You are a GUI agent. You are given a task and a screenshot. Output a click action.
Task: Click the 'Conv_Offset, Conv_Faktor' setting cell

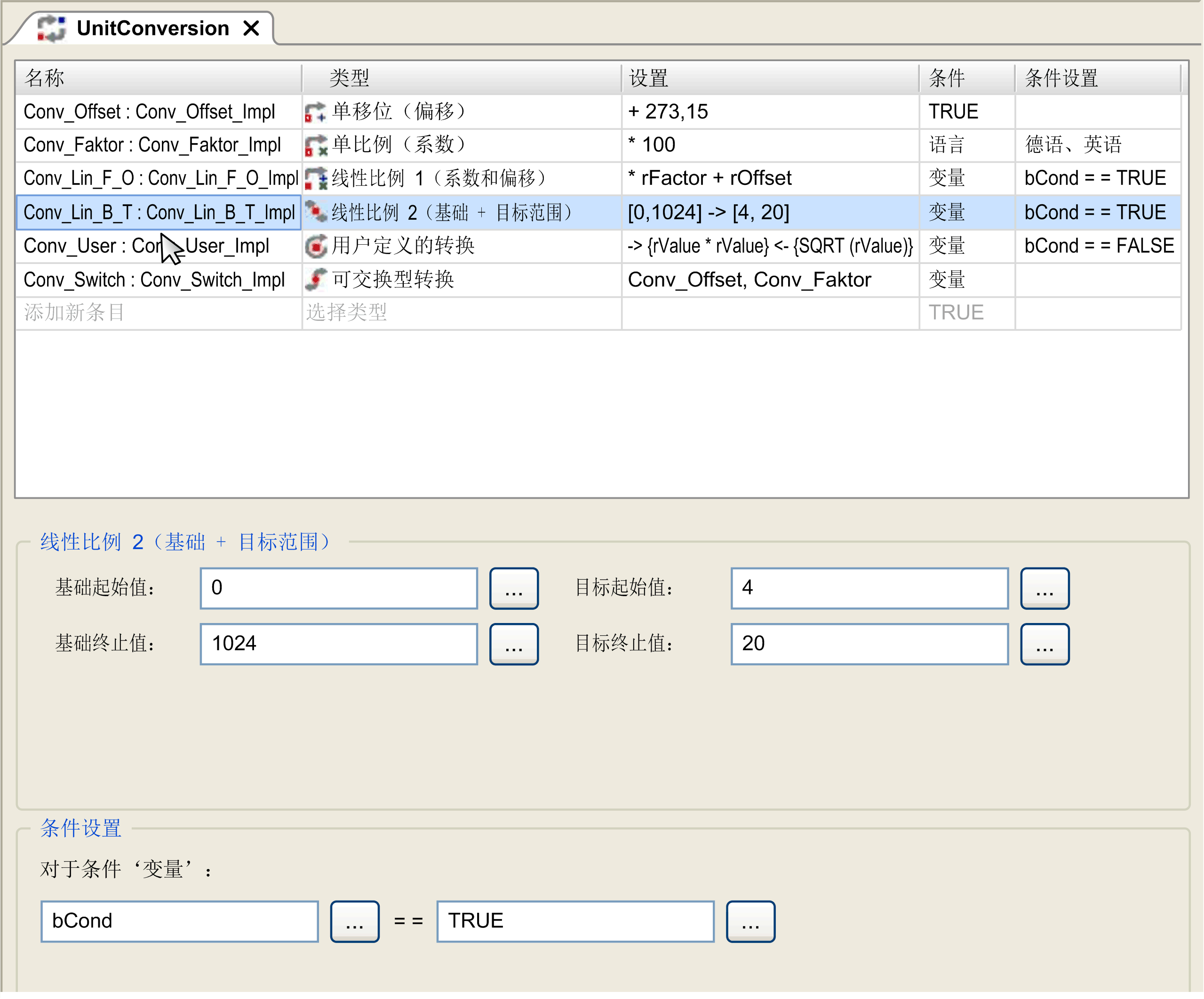coord(770,280)
